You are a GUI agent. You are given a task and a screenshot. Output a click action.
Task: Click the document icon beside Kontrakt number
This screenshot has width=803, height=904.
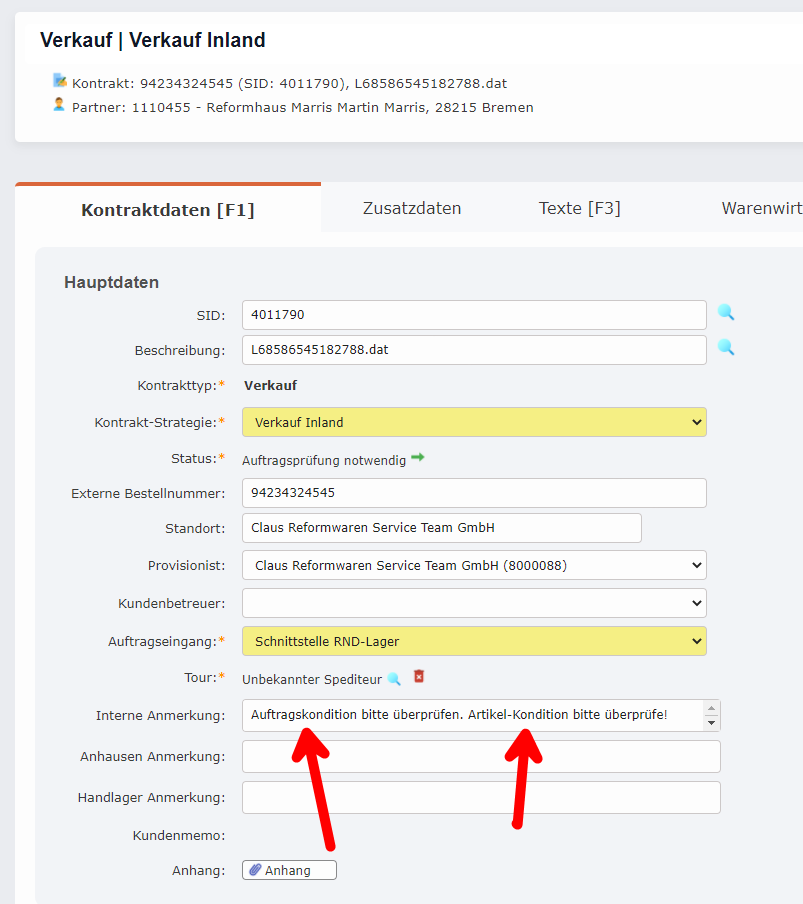point(59,80)
